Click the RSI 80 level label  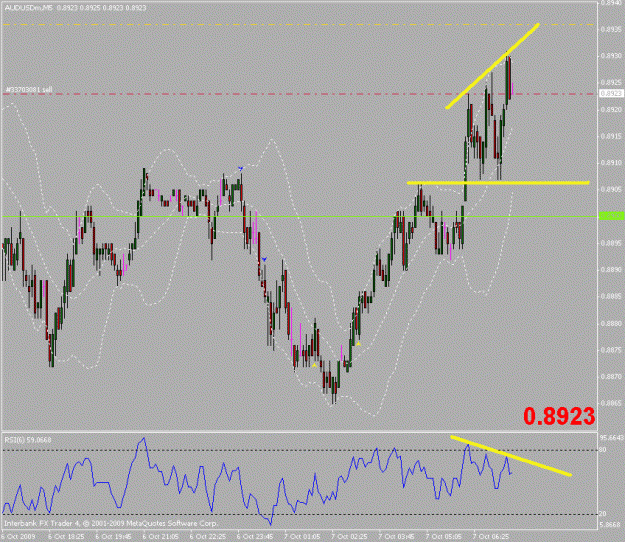click(603, 450)
